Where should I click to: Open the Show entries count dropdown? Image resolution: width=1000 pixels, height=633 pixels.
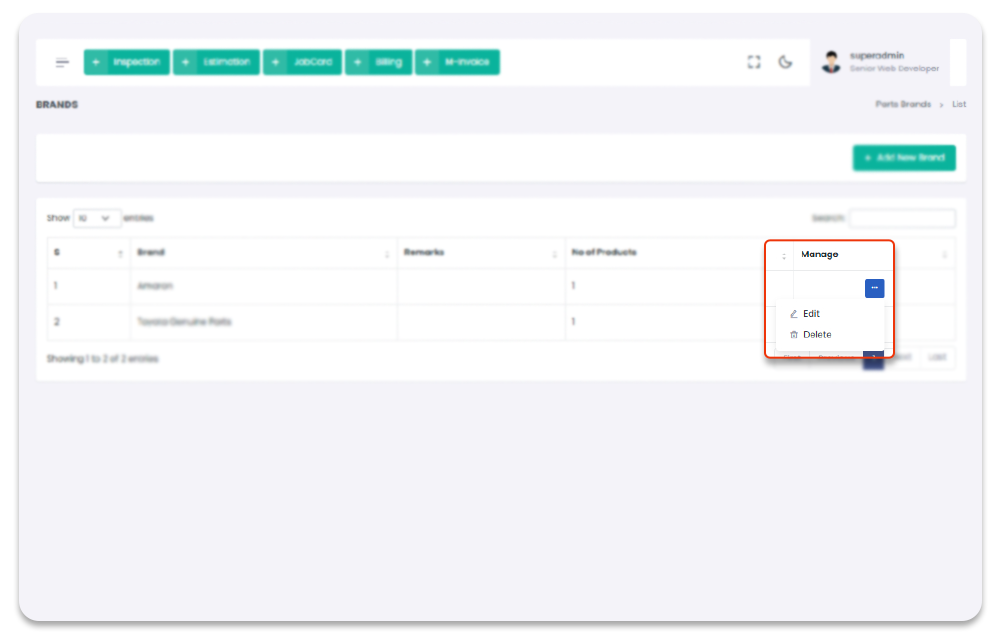(97, 218)
